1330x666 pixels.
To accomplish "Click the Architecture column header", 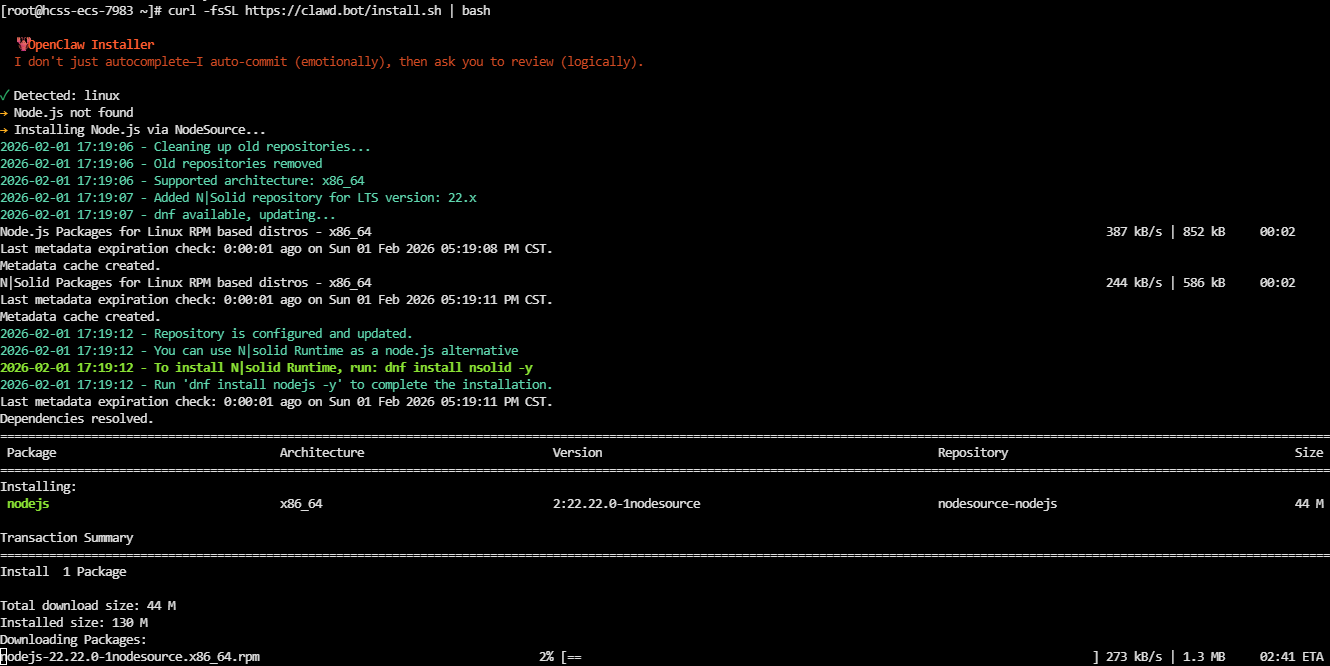I will 322,453.
